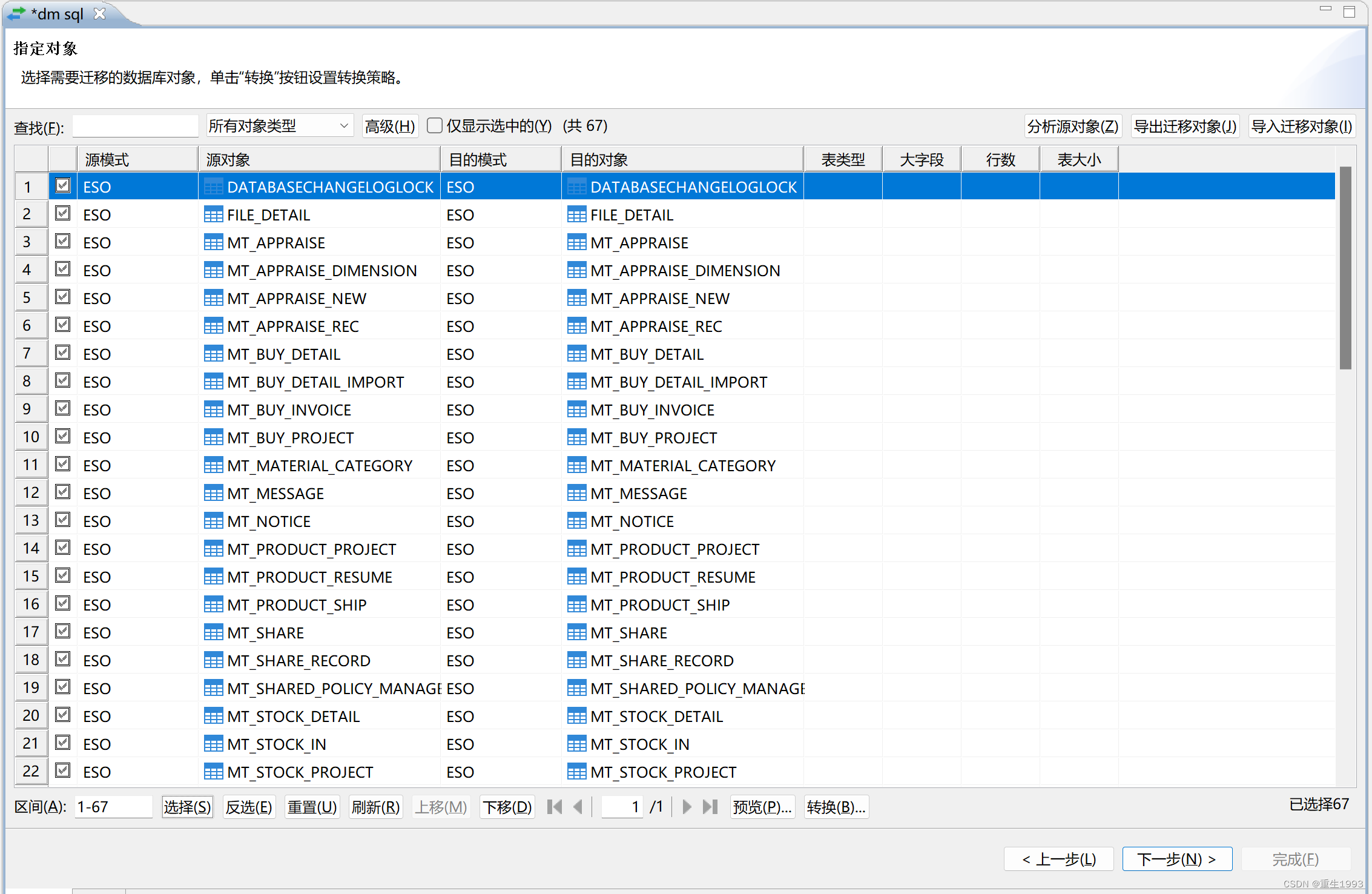The image size is (1372, 894).
Task: Uncheck row 10 MT_BUY_PROJECT checkbox
Action: pyautogui.click(x=63, y=437)
